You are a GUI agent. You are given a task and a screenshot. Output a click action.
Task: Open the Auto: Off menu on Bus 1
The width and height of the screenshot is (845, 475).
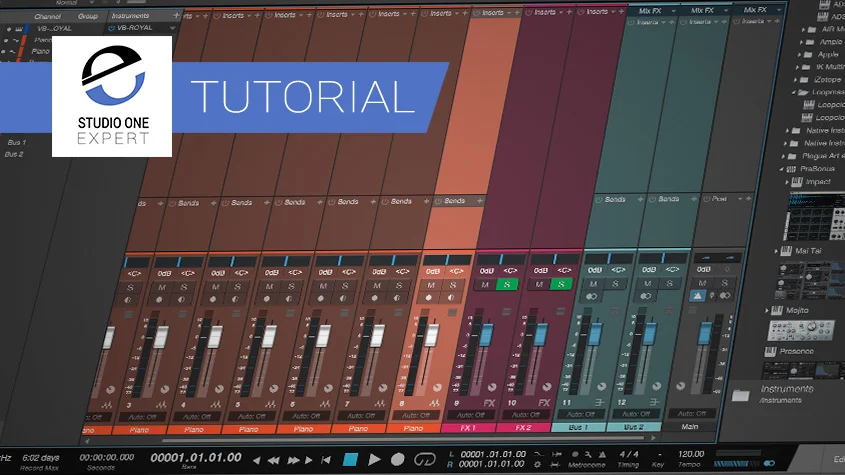(x=581, y=415)
